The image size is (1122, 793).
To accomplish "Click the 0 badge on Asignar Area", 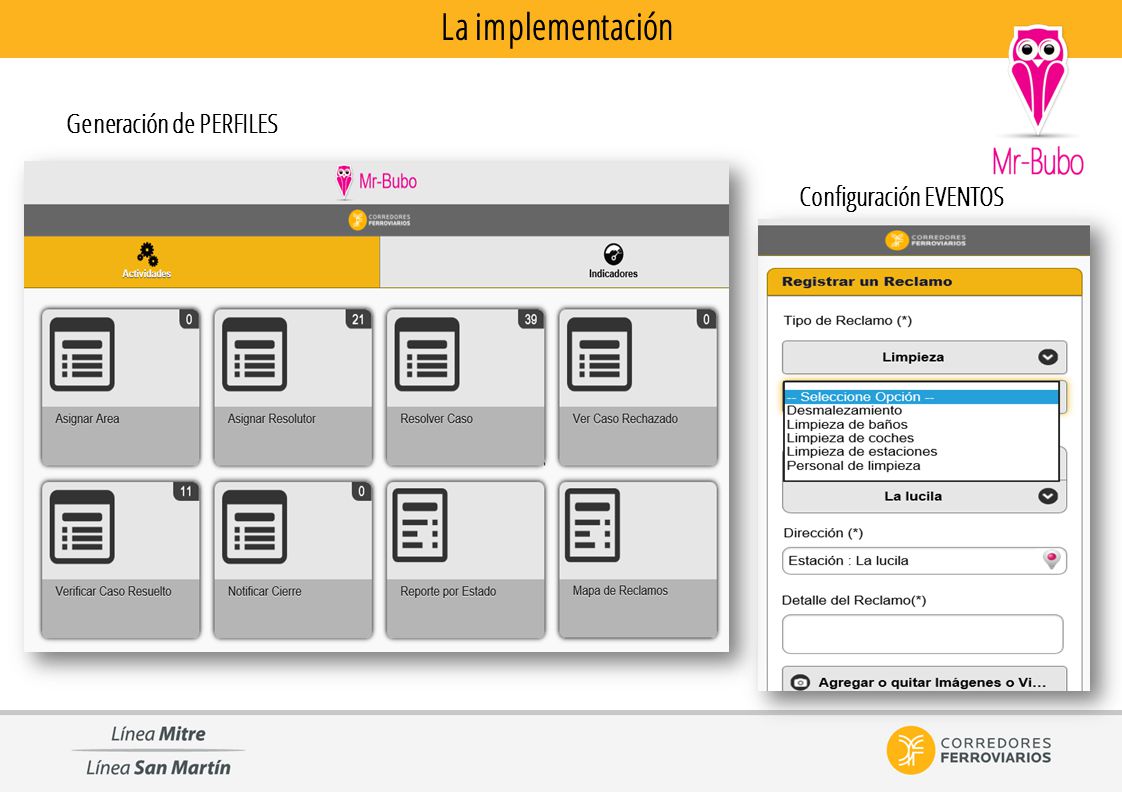I will click(x=189, y=319).
